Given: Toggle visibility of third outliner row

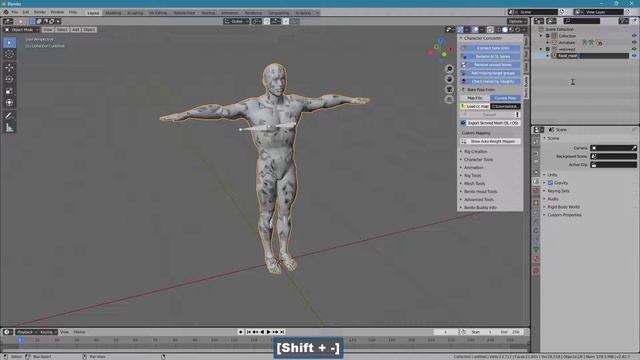Looking at the screenshot, I should tap(634, 49).
